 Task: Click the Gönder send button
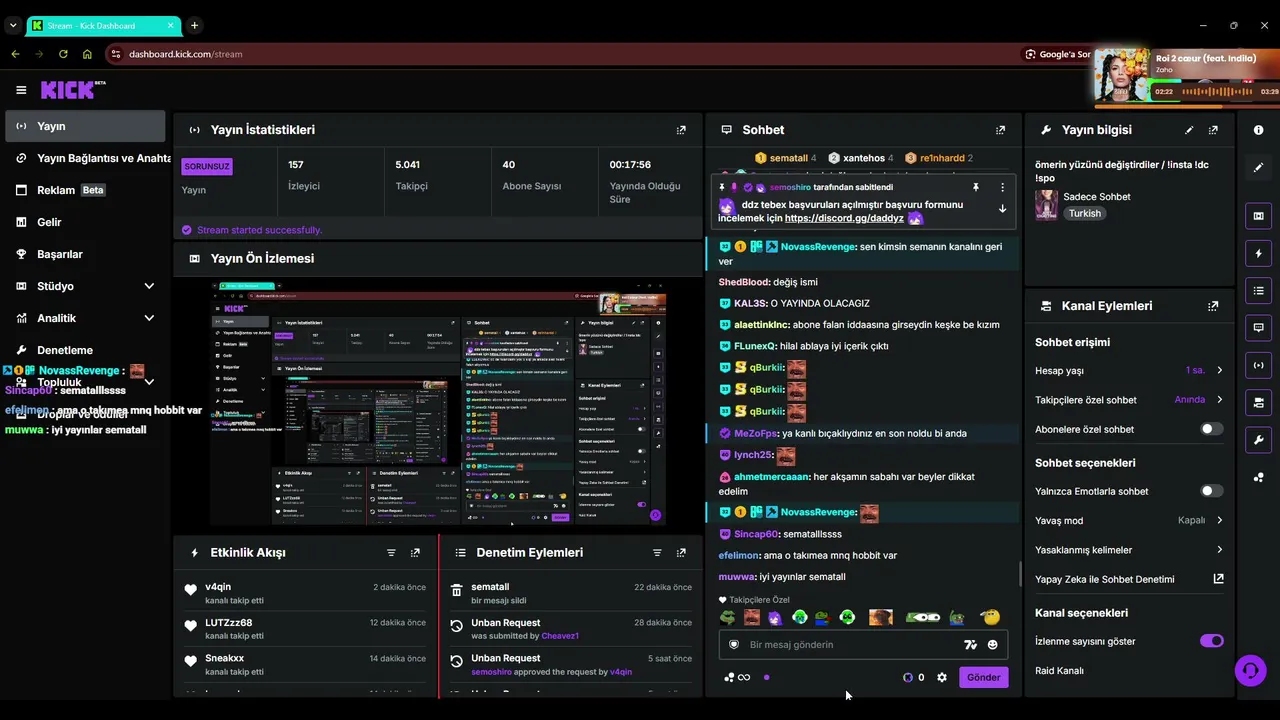pos(983,677)
